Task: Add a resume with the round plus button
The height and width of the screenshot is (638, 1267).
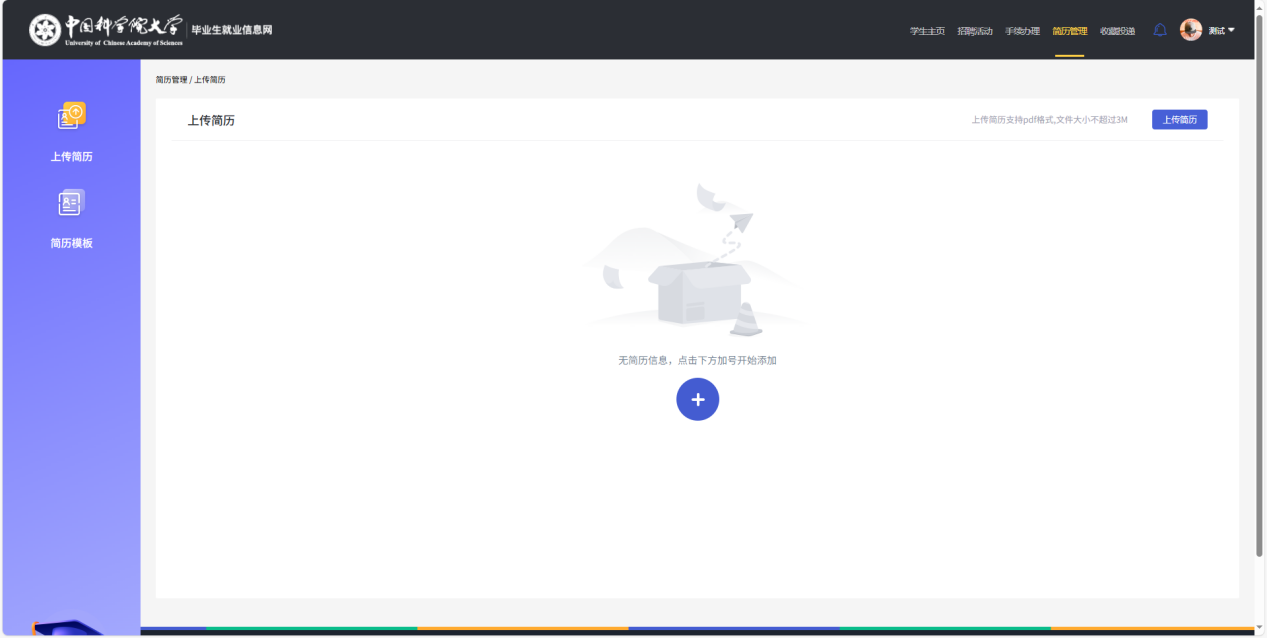Action: tap(697, 399)
